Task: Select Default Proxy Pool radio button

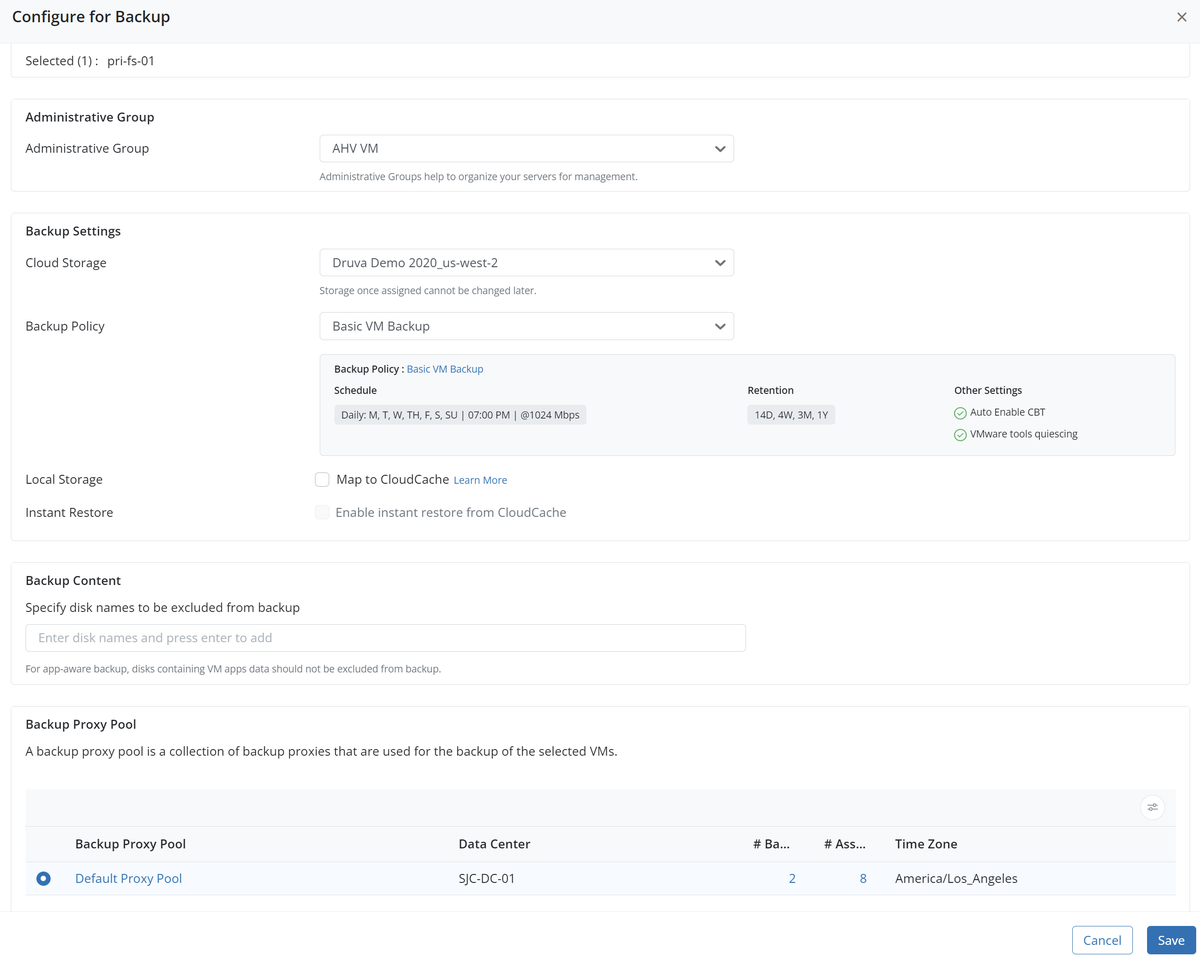Action: pyautogui.click(x=43, y=879)
